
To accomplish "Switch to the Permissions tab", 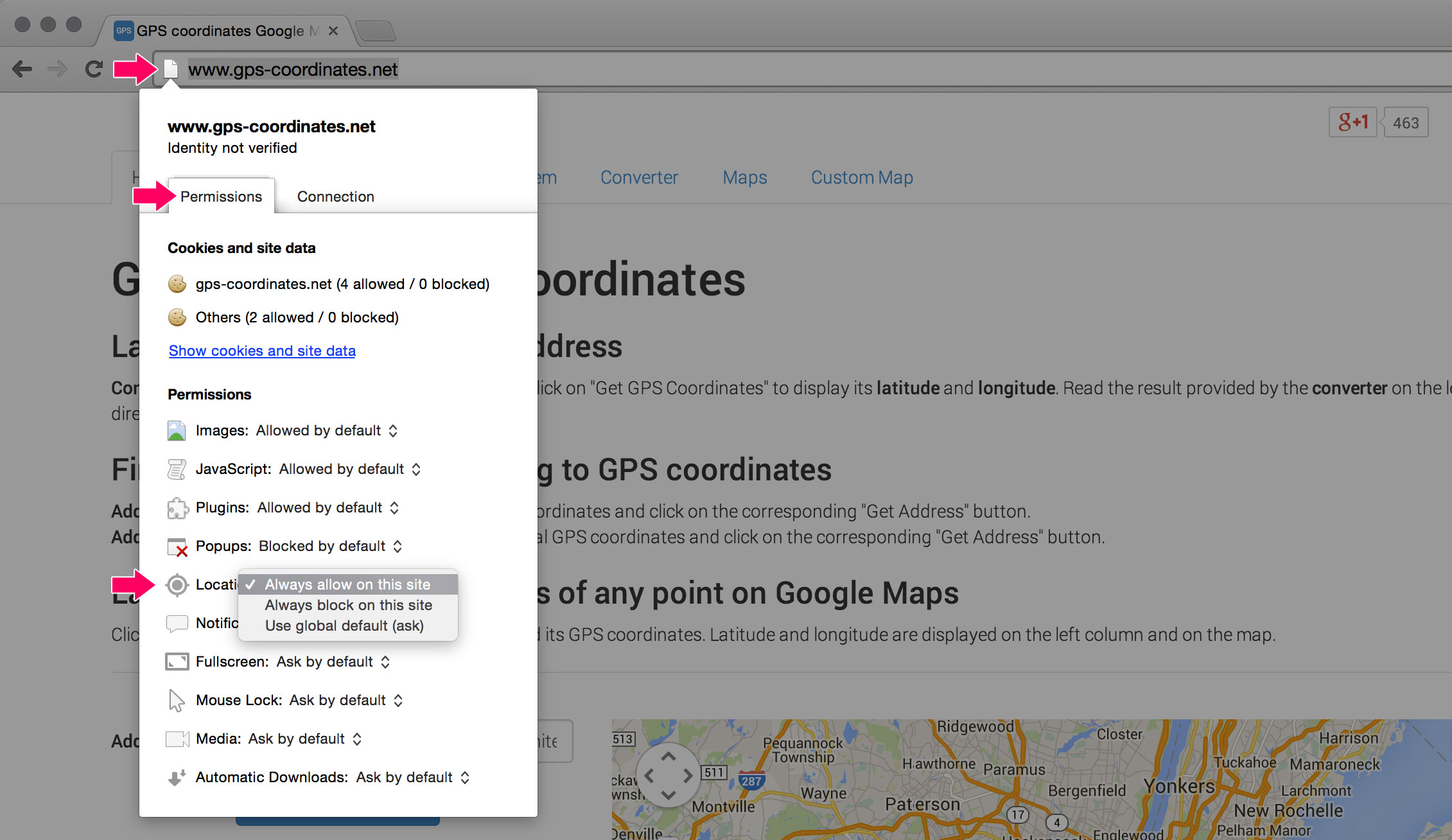I will (x=221, y=197).
